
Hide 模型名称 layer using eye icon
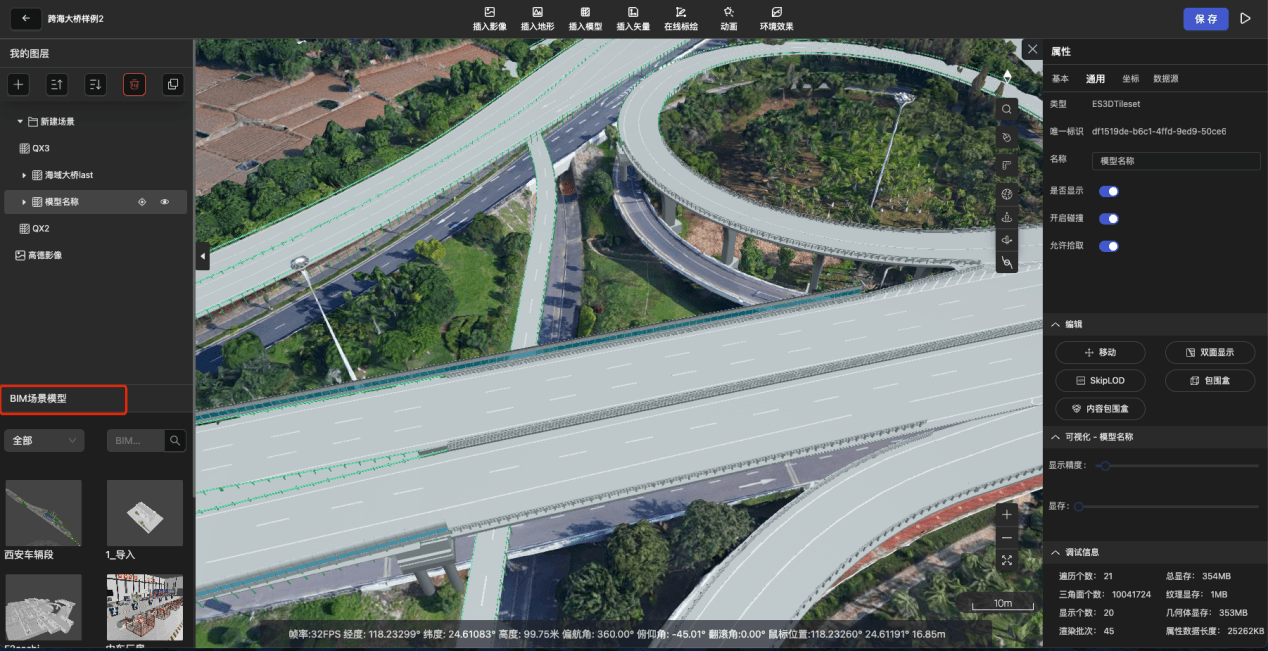tap(165, 202)
